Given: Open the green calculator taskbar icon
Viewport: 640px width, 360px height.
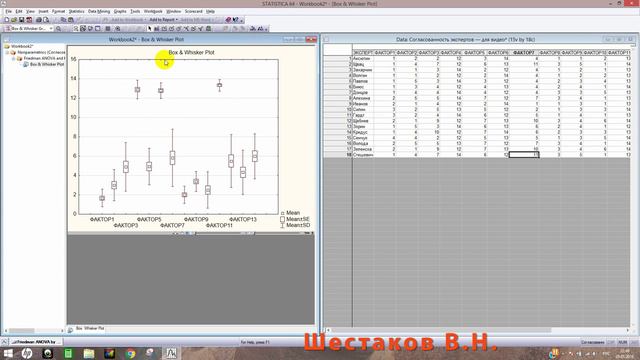Looking at the screenshot, I should tap(68, 353).
